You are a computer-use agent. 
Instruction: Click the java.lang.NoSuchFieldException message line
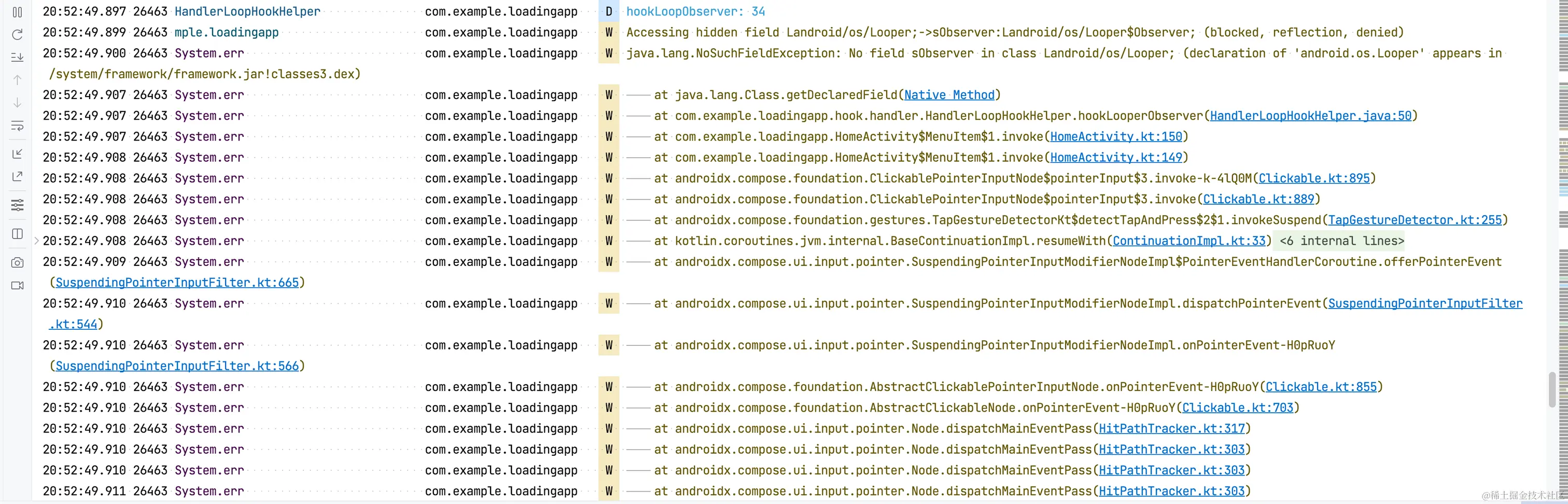[1064, 53]
